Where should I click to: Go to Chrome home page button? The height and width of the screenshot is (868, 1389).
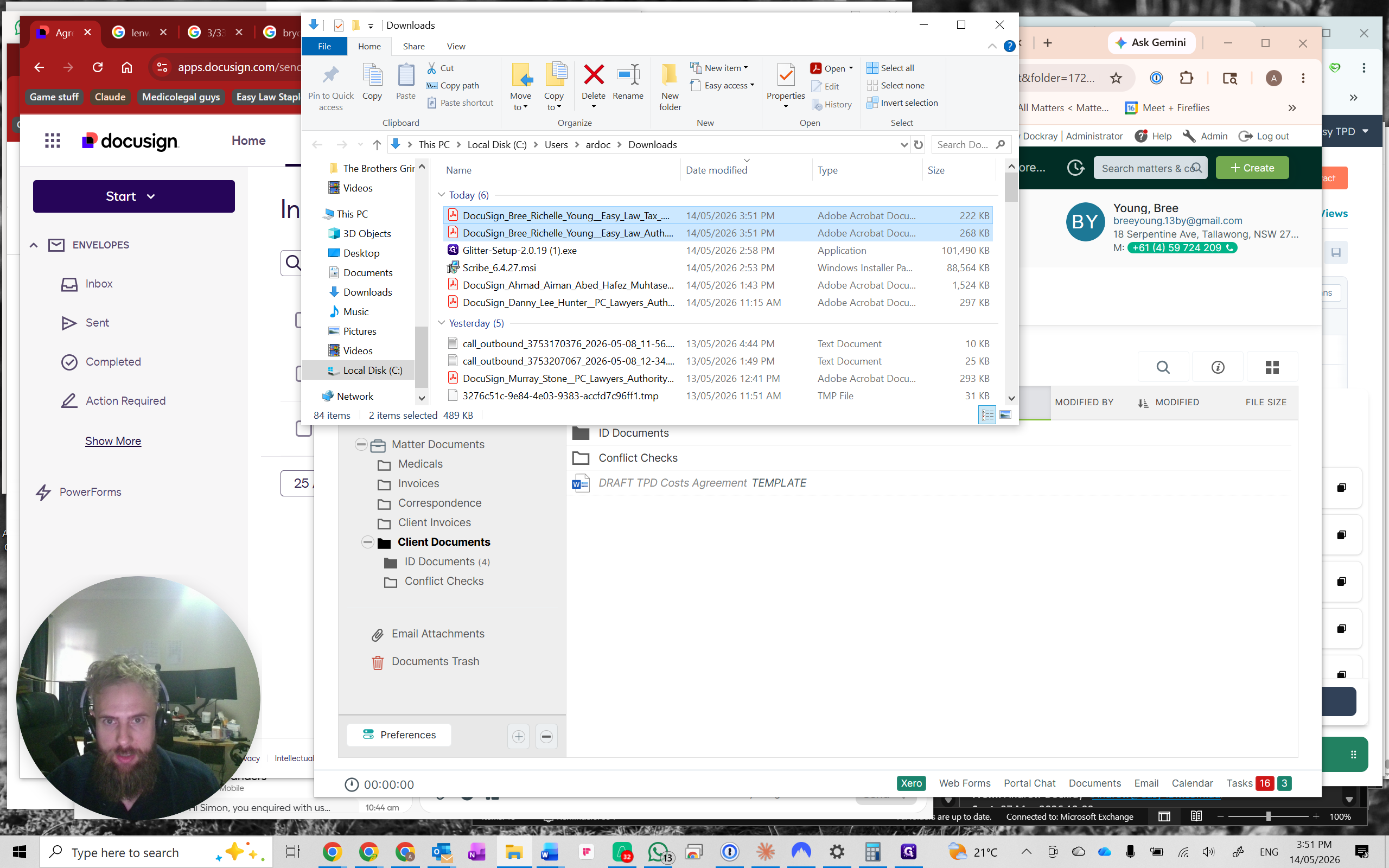pyautogui.click(x=127, y=67)
